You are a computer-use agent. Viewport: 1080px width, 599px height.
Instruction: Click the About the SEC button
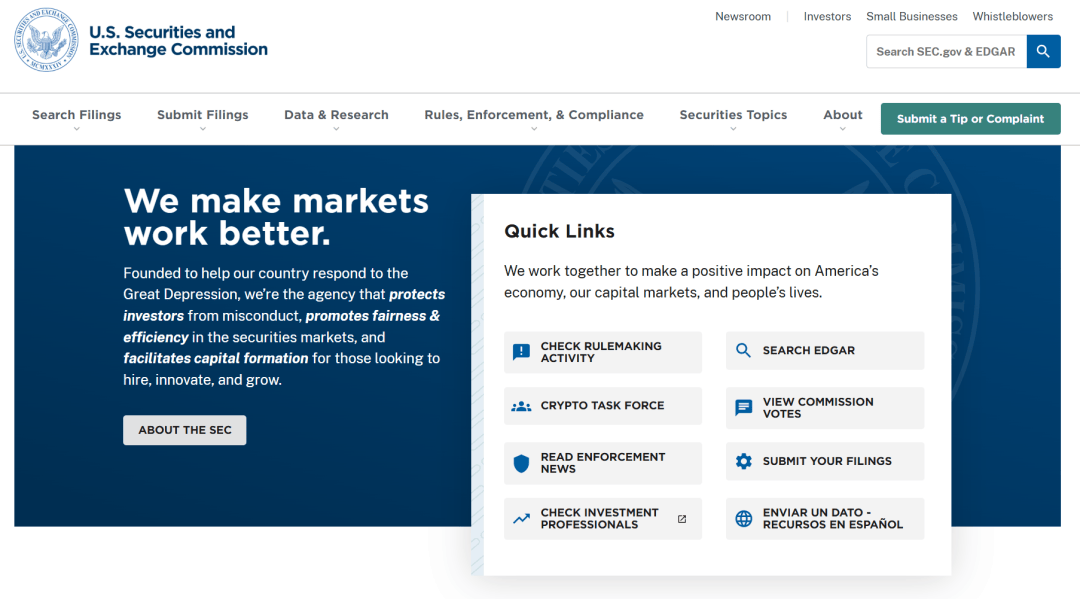185,430
